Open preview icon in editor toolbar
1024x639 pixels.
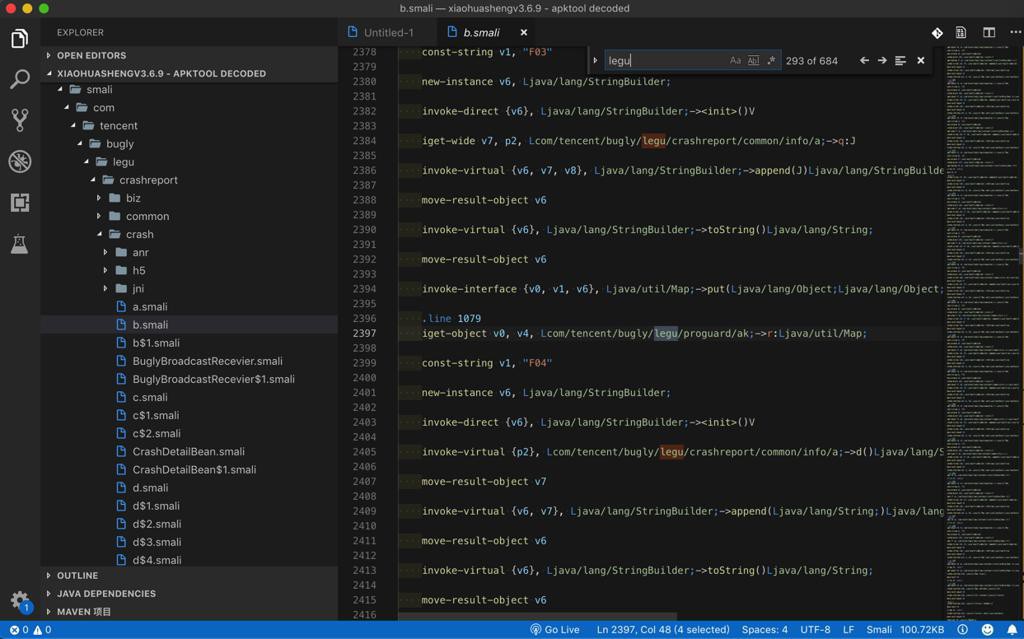(x=961, y=33)
